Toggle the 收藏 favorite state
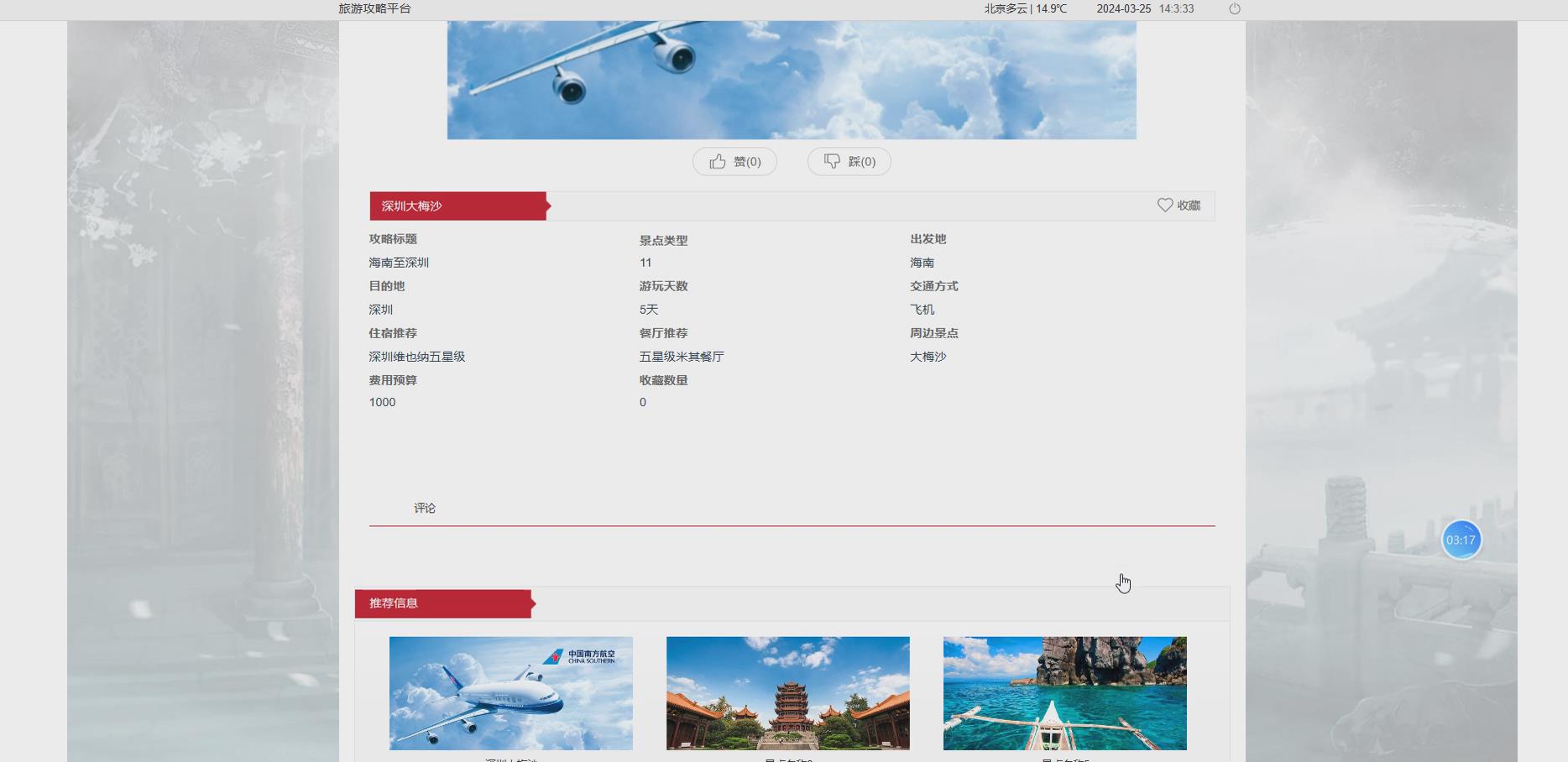Viewport: 1568px width, 762px height. point(1179,205)
